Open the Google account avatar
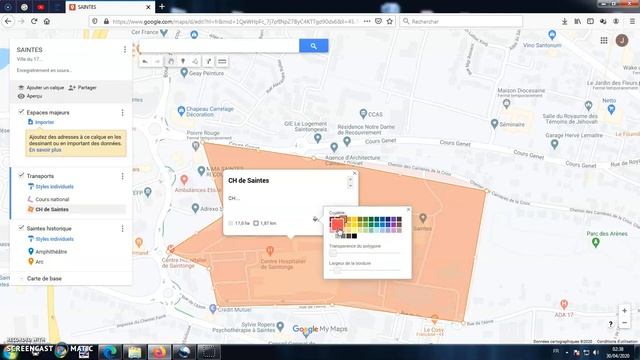640x360 pixels. [x=622, y=40]
